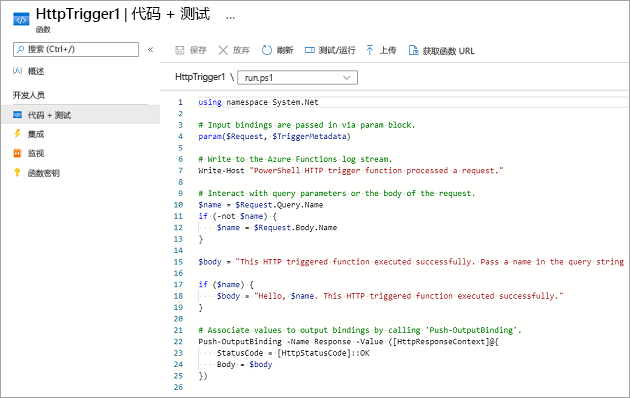630x398 pixels.
Task: Open the ellipsis more options menu
Action: pos(230,18)
